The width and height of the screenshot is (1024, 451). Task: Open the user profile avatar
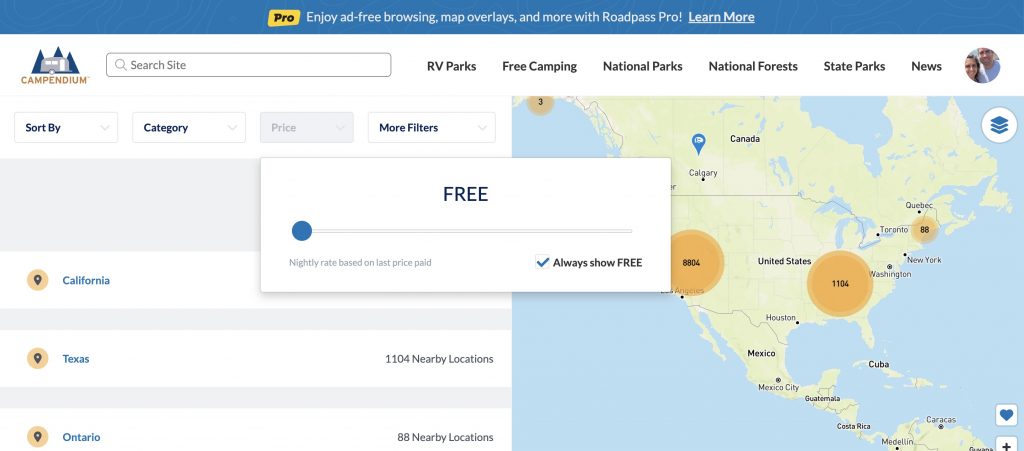982,65
